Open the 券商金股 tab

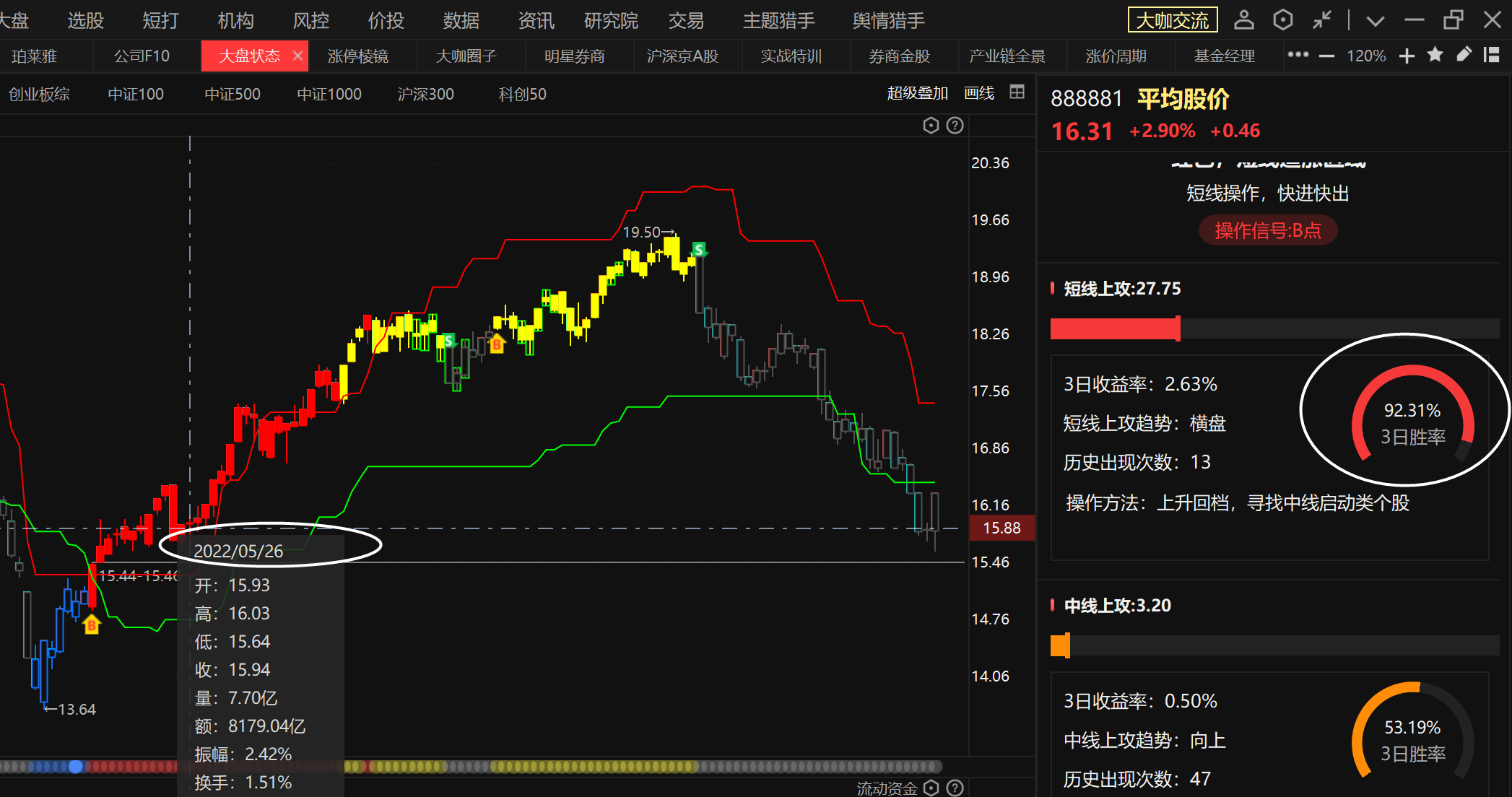point(899,56)
